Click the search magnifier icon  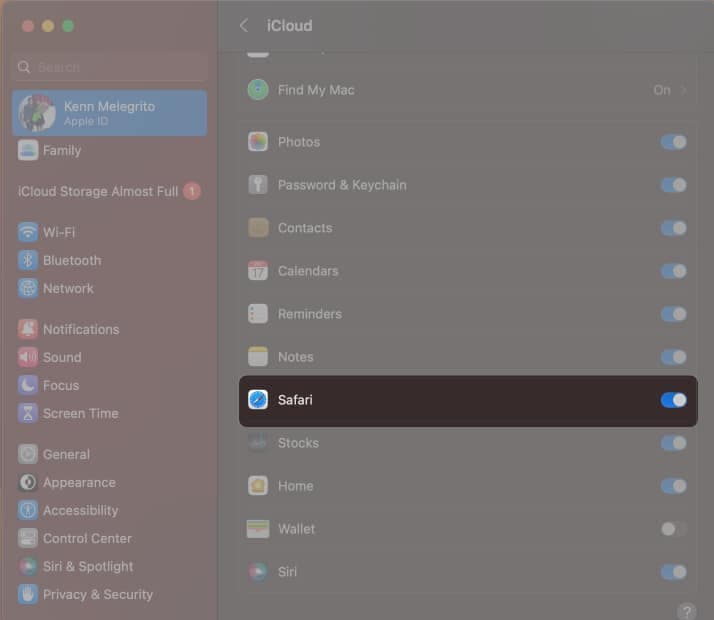pyautogui.click(x=24, y=67)
